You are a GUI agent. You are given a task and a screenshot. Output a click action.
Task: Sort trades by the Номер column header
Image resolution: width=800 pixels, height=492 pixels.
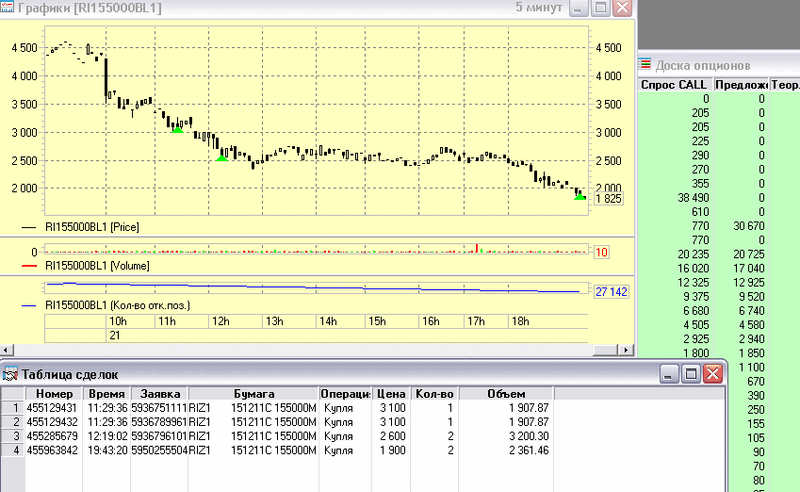coord(53,394)
